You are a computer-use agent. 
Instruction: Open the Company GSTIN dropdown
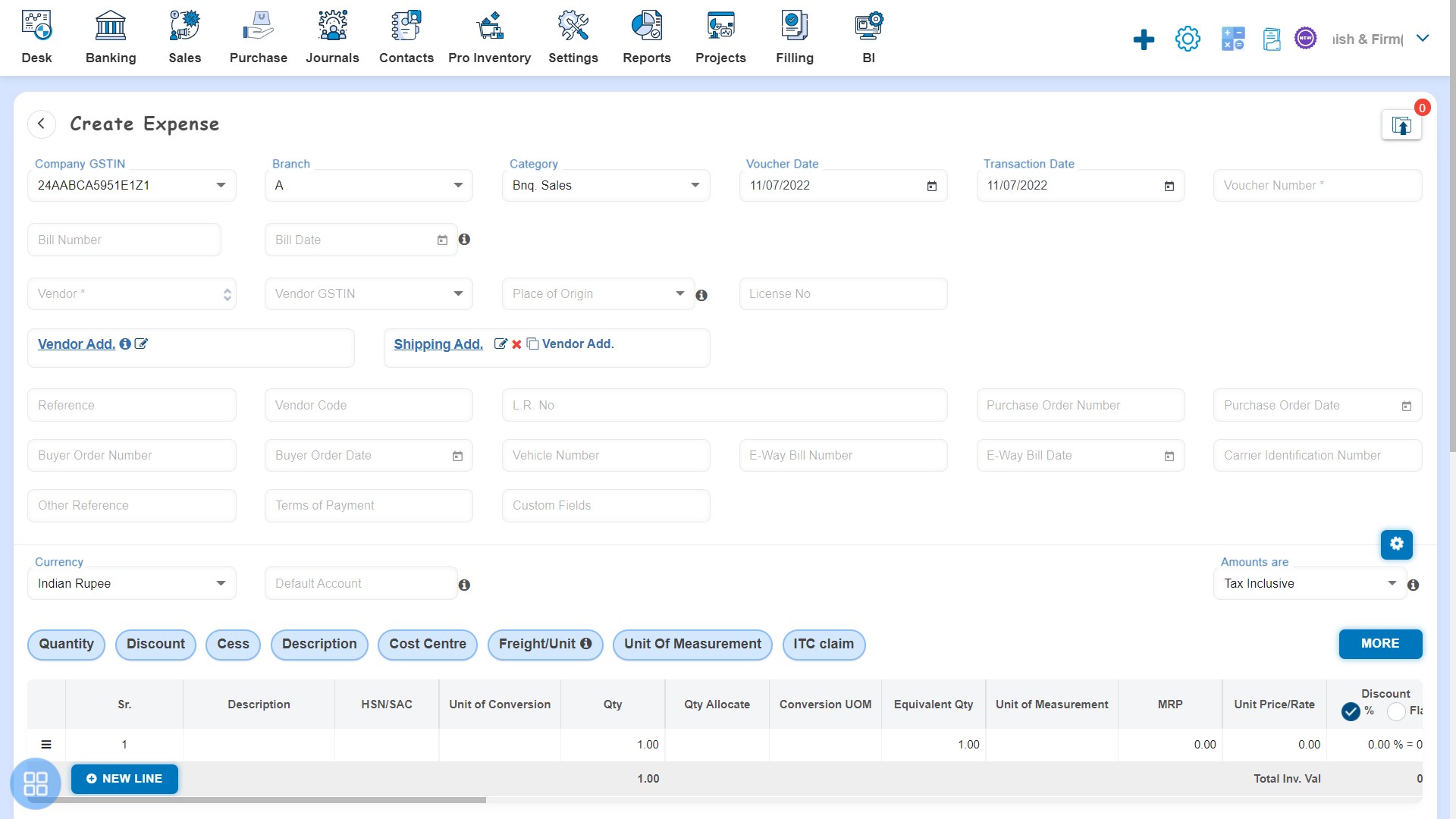coord(220,185)
